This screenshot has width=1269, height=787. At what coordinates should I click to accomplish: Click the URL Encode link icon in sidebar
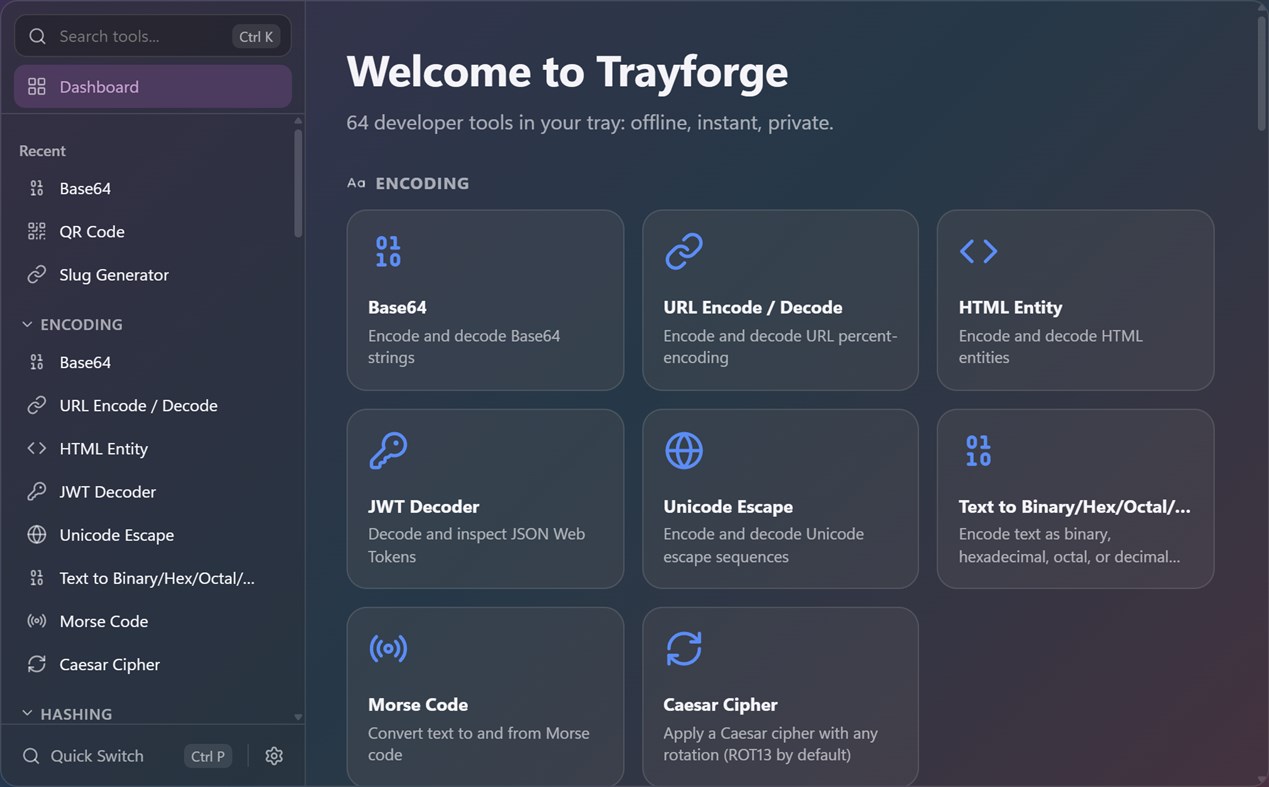37,405
